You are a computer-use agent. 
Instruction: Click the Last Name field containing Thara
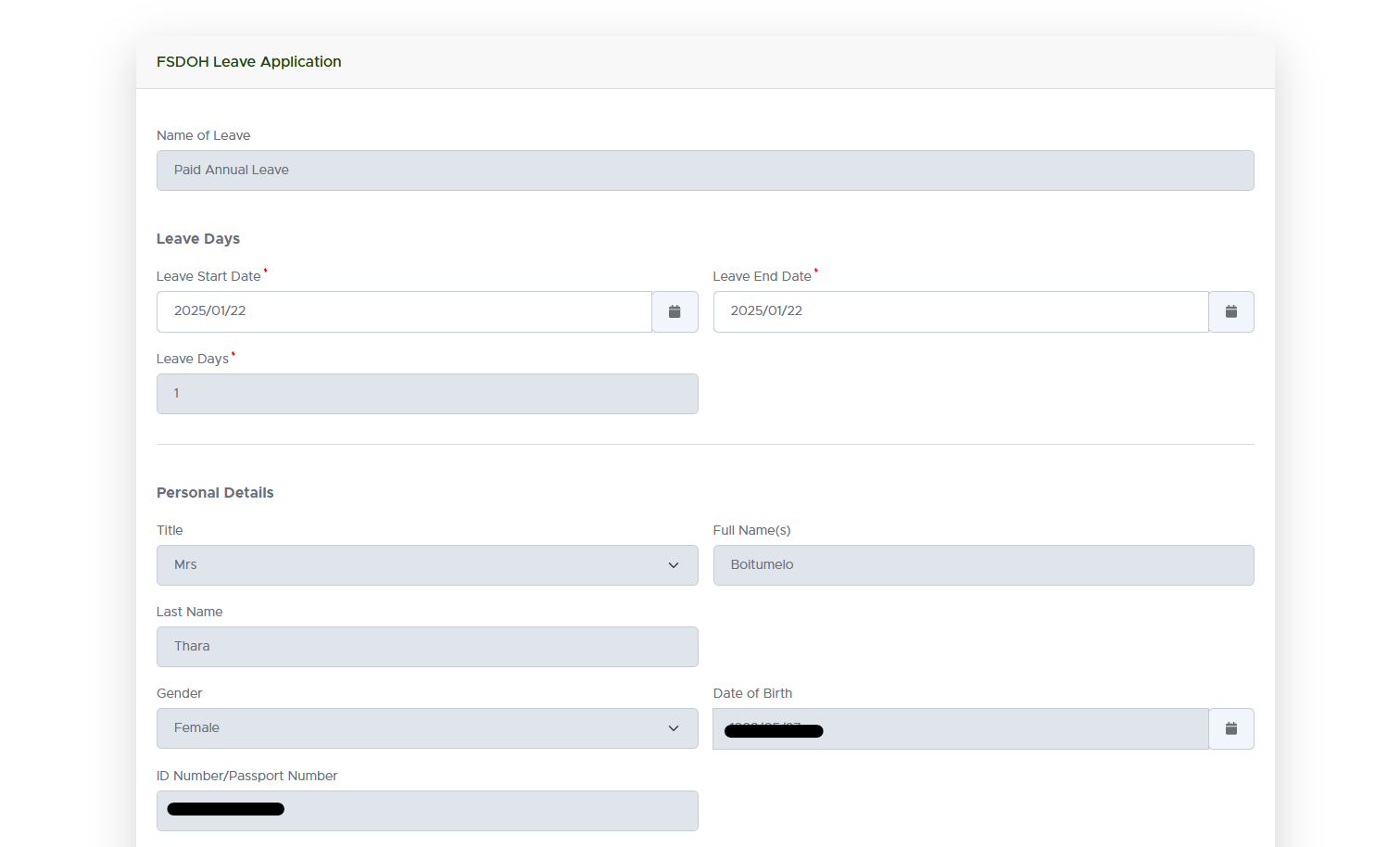pyautogui.click(x=427, y=647)
